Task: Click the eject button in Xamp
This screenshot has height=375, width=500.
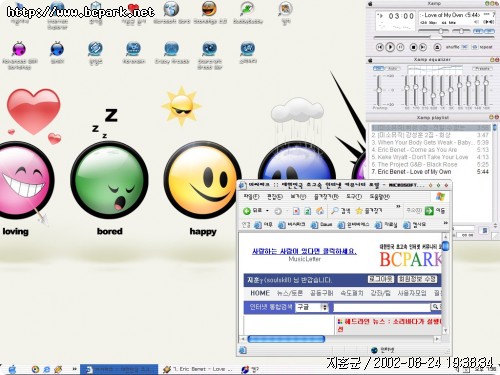Action: point(438,47)
